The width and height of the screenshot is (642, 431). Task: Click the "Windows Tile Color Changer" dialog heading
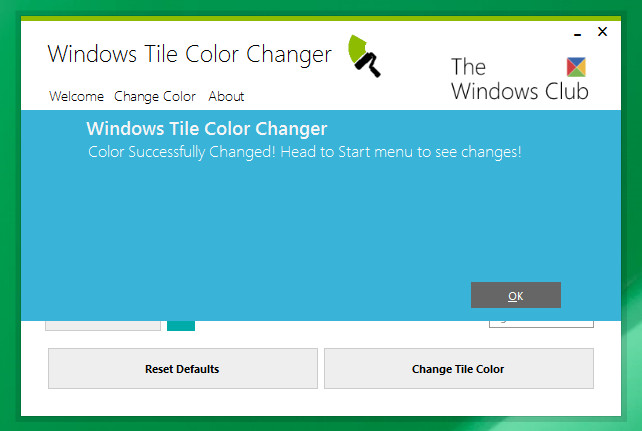(x=207, y=129)
